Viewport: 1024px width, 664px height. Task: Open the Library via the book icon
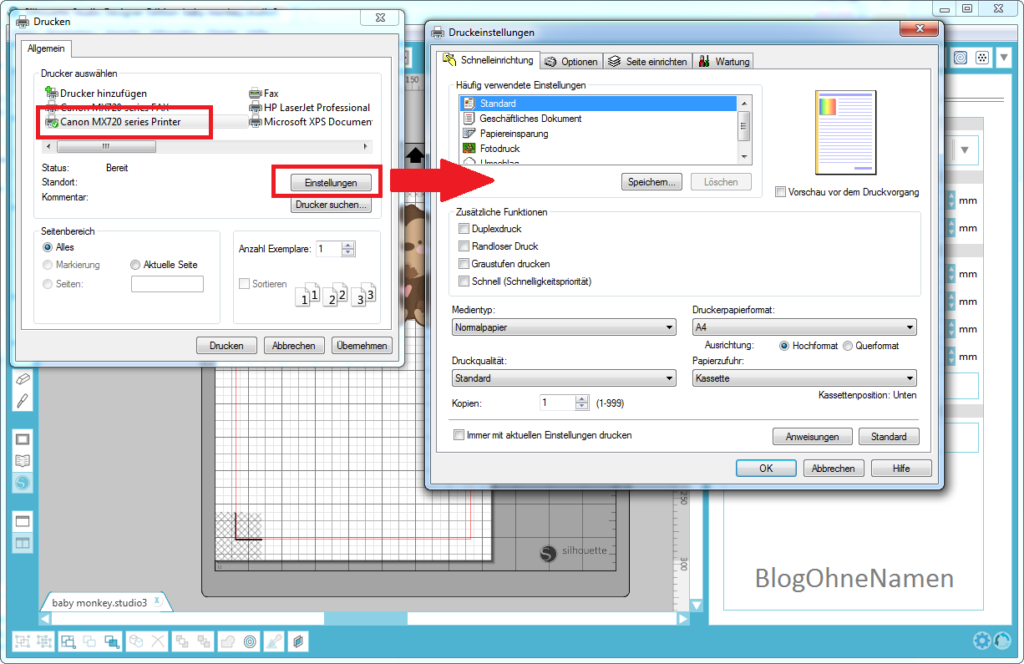tap(22, 459)
